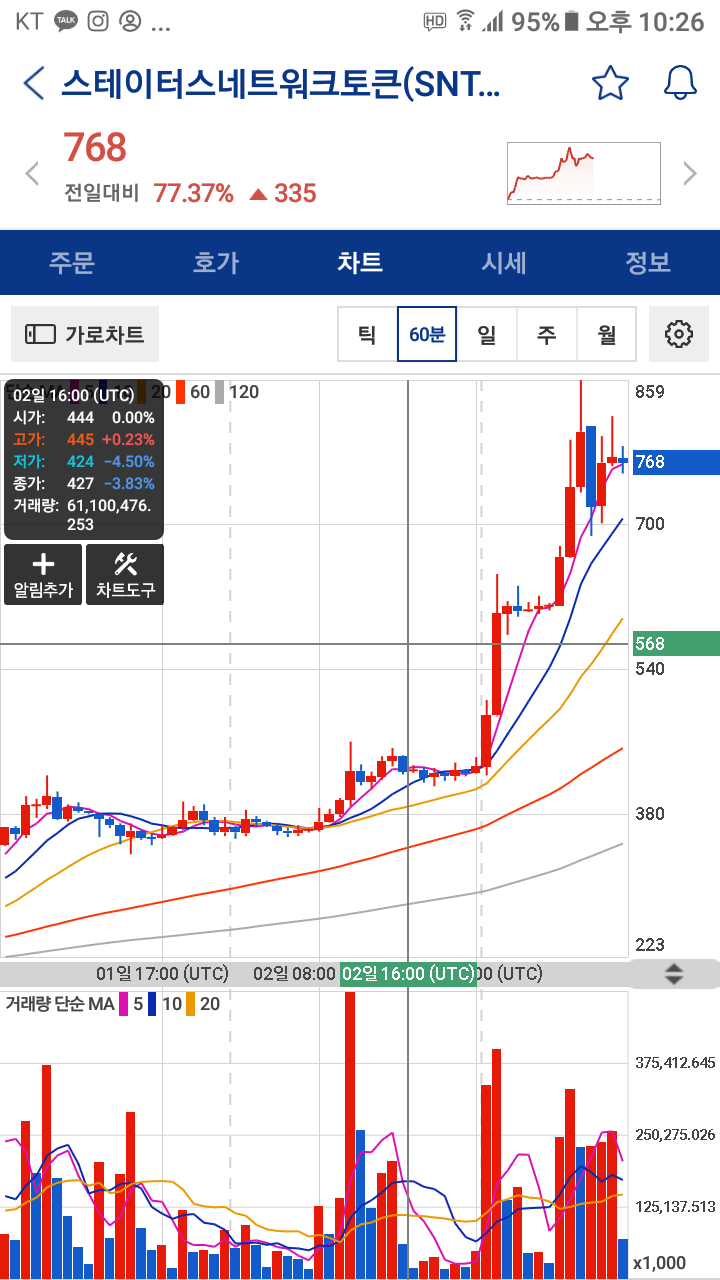Tap the 스테이터스네트워크토큰 coin title

pos(280,83)
